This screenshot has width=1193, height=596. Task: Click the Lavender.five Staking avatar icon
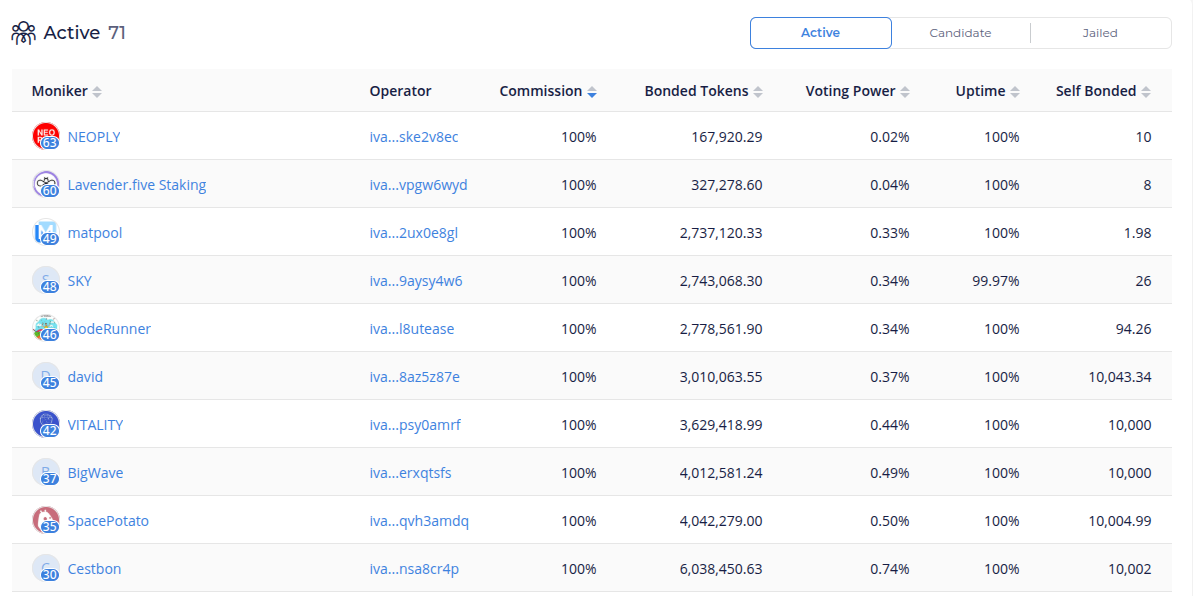click(46, 185)
